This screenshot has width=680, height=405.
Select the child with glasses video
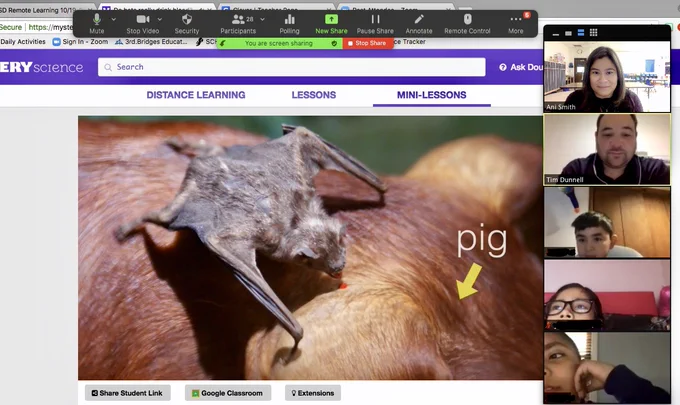click(607, 295)
